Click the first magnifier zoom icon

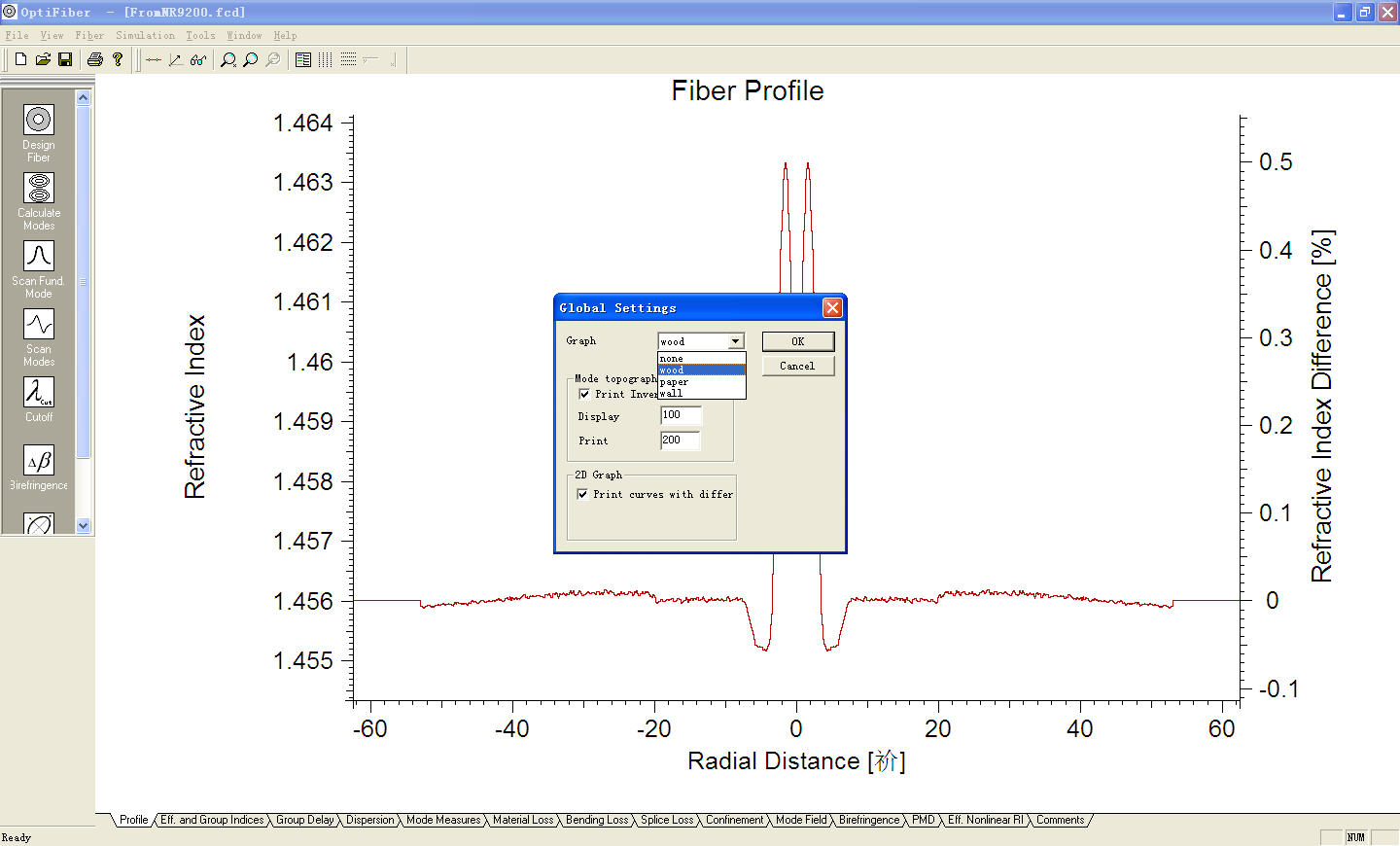coord(227,59)
